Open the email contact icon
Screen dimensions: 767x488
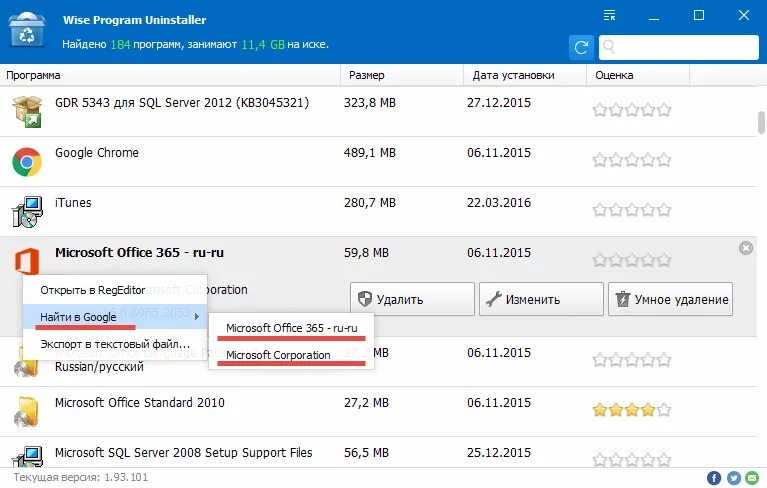point(752,478)
